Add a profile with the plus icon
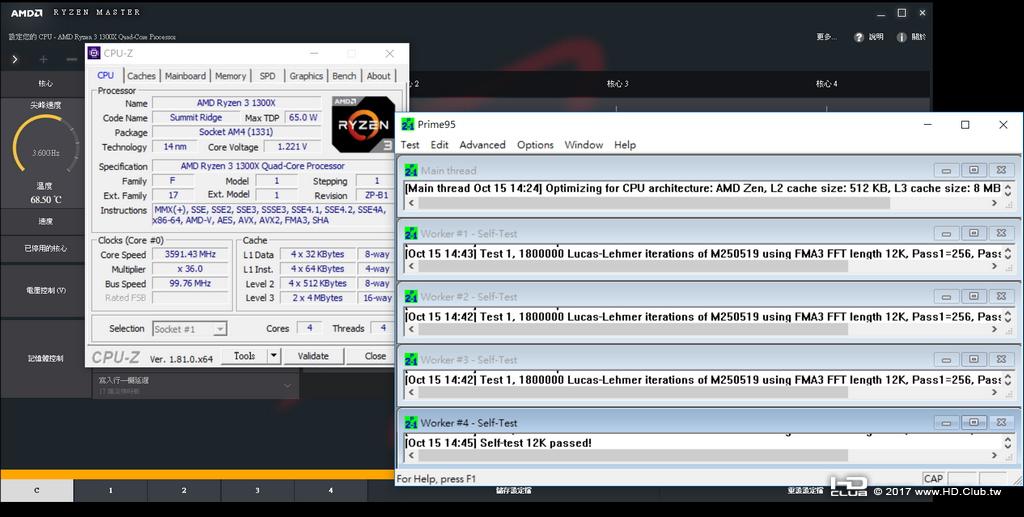The image size is (1024, 517). pos(43,59)
